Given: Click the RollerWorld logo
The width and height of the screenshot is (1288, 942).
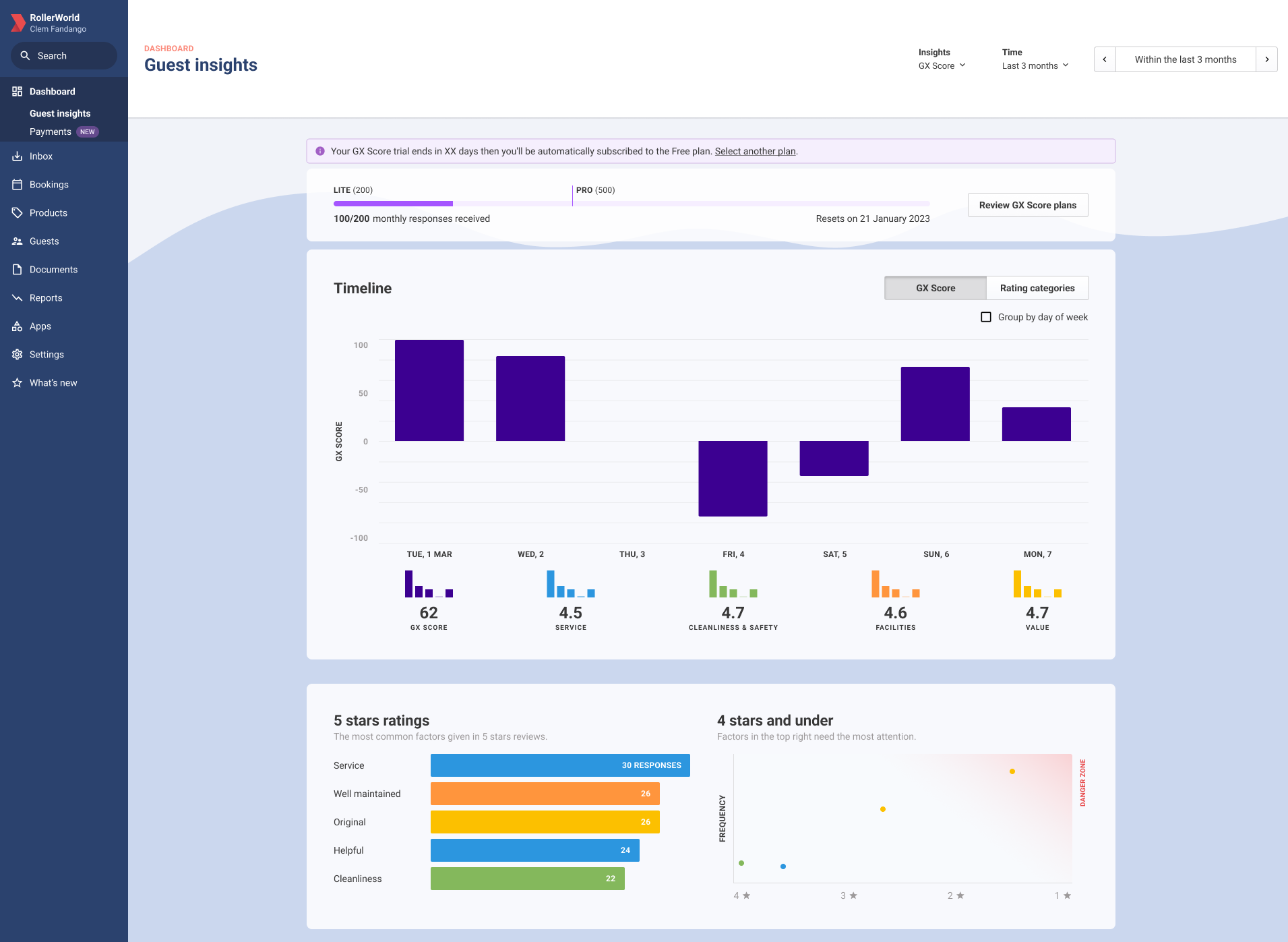Looking at the screenshot, I should tap(17, 22).
